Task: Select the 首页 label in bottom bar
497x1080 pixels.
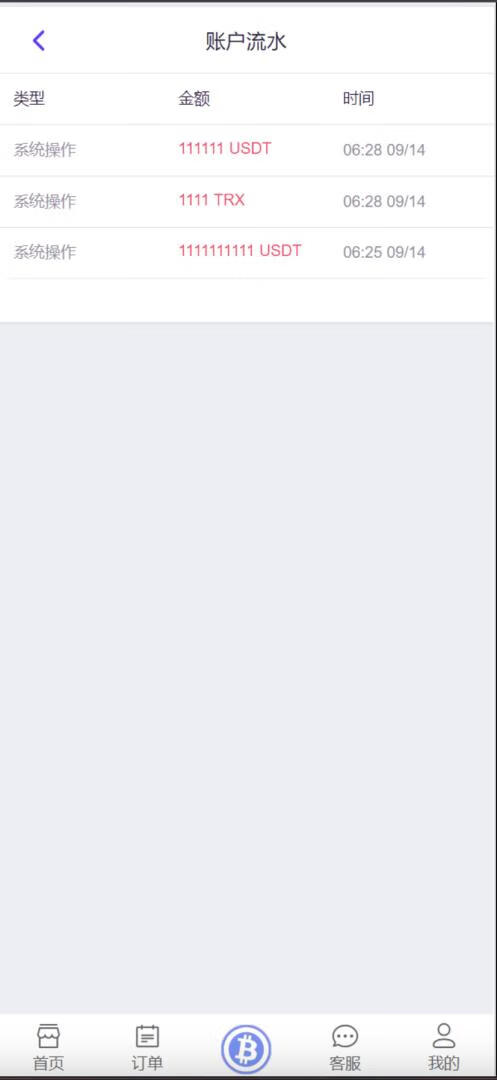Action: coord(48,1063)
